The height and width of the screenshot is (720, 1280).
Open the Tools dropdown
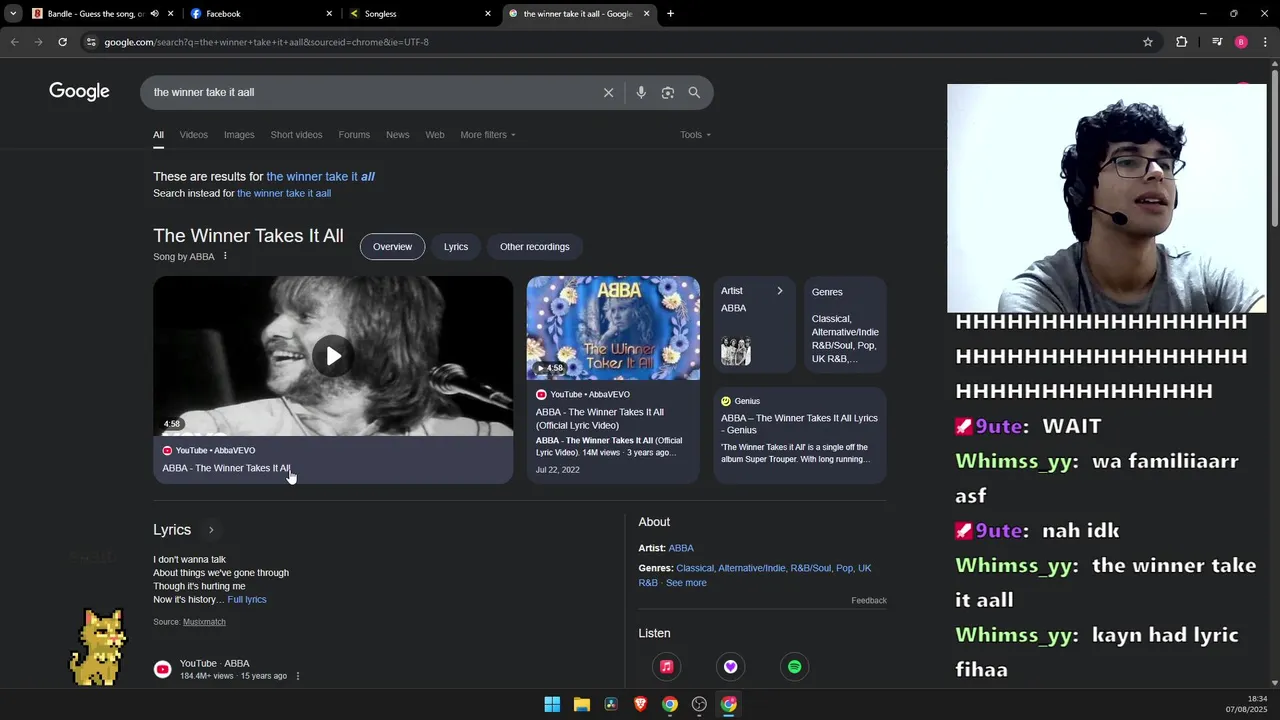695,135
